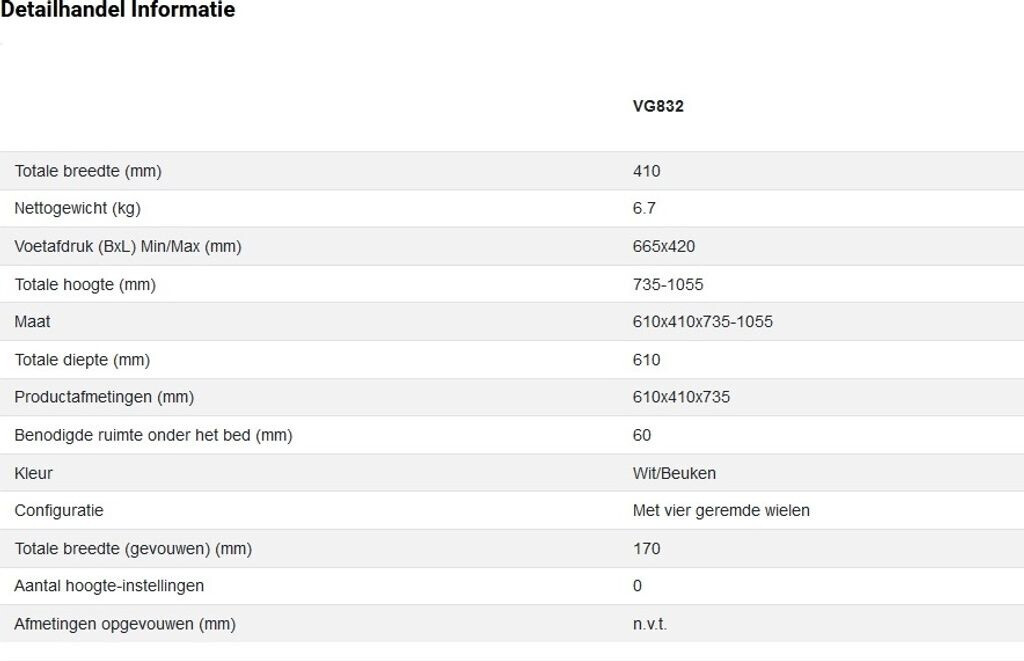Click the Maat row label
Viewport: 1024px width, 661px height.
point(32,322)
